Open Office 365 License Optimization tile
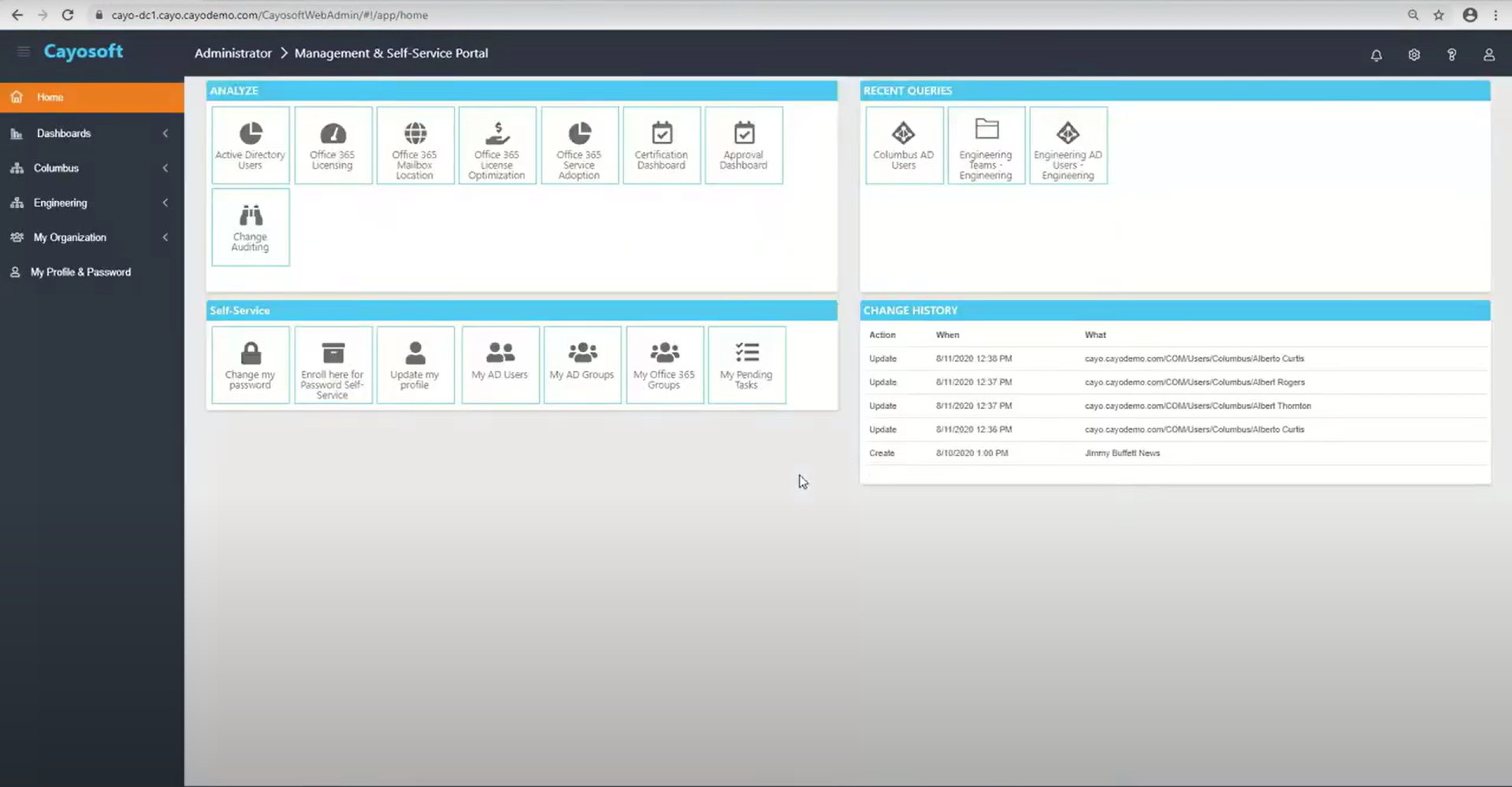Viewport: 1512px width, 787px height. pyautogui.click(x=496, y=146)
